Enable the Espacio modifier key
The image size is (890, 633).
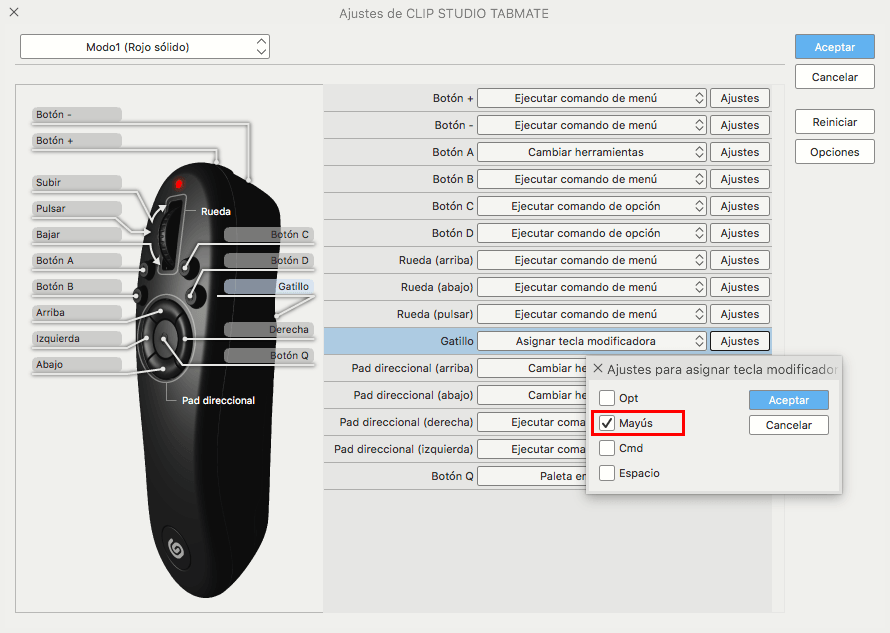[x=606, y=473]
